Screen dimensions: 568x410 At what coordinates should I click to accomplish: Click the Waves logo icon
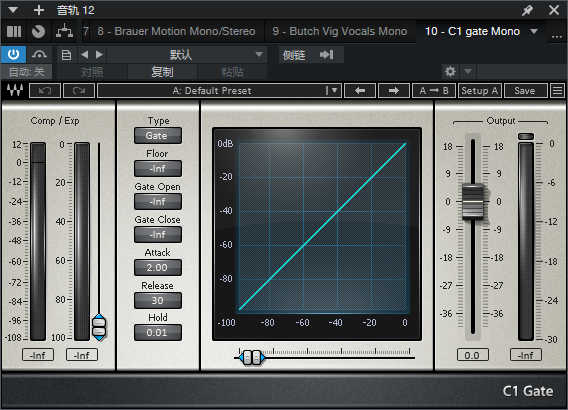click(x=15, y=91)
